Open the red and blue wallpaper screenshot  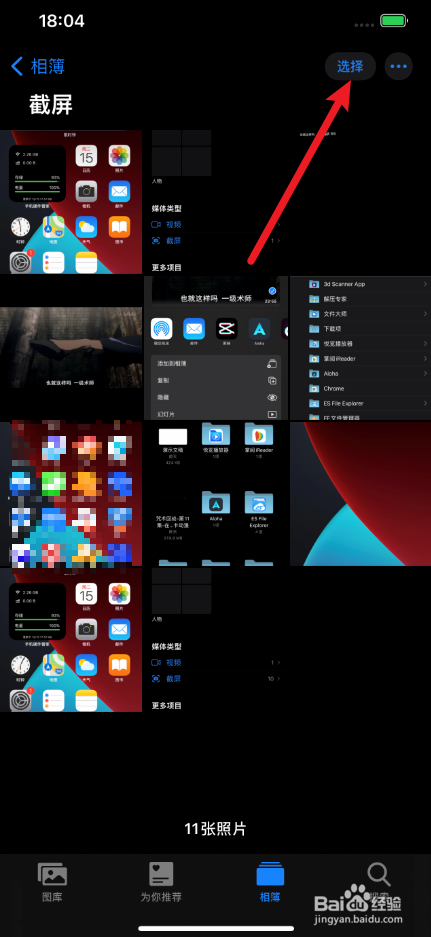click(x=360, y=494)
